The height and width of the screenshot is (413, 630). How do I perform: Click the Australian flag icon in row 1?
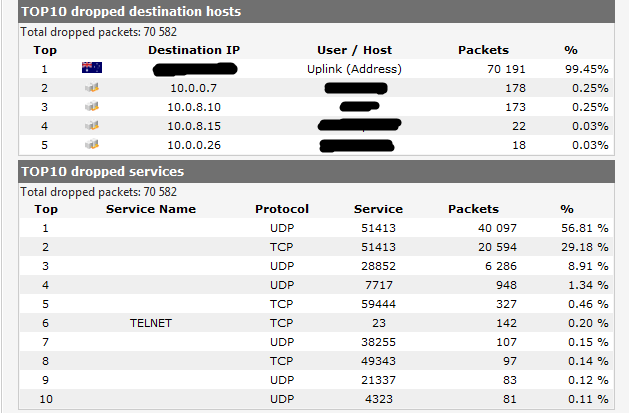click(92, 67)
